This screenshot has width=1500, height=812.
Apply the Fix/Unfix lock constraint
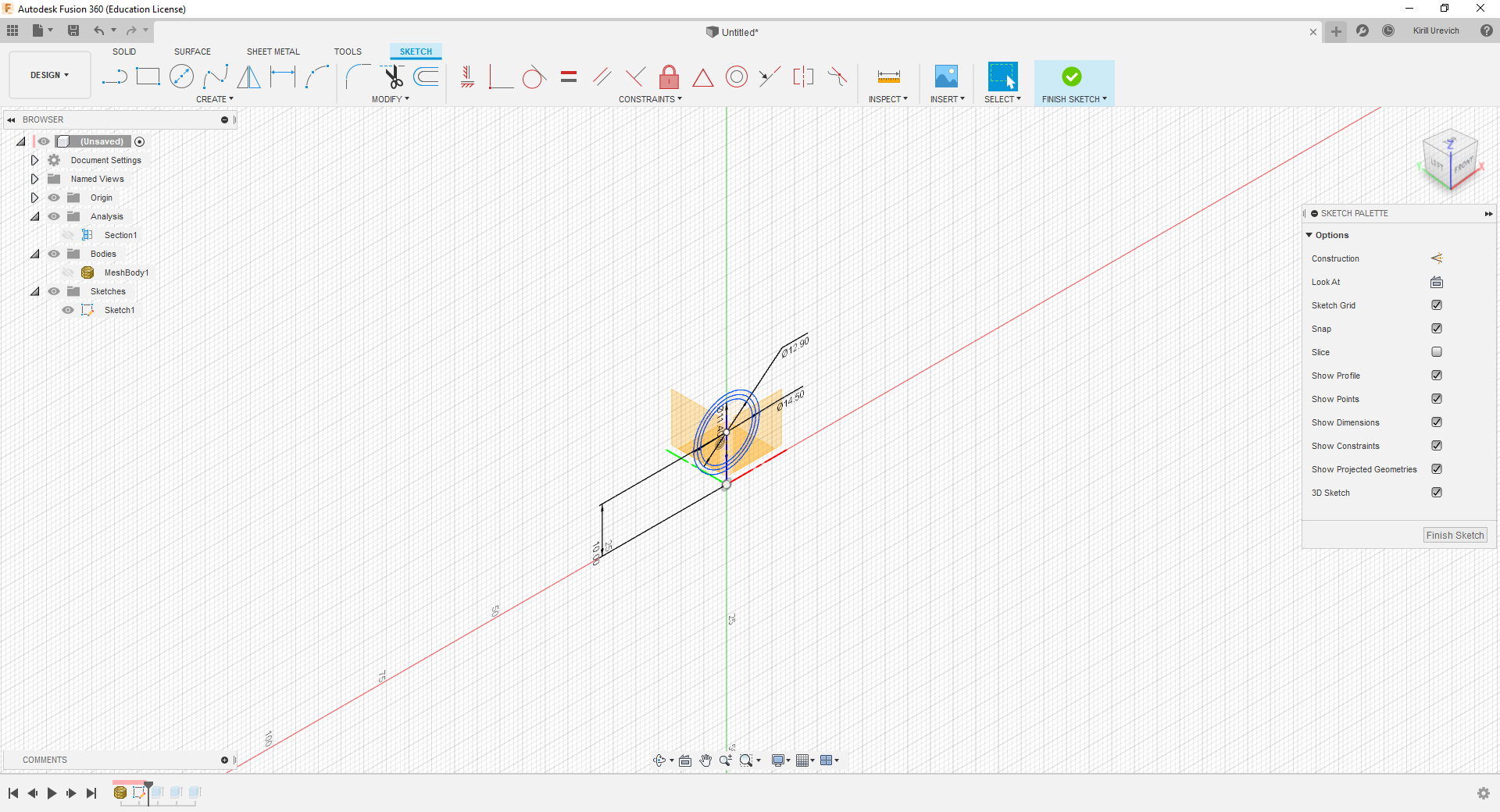coord(669,77)
